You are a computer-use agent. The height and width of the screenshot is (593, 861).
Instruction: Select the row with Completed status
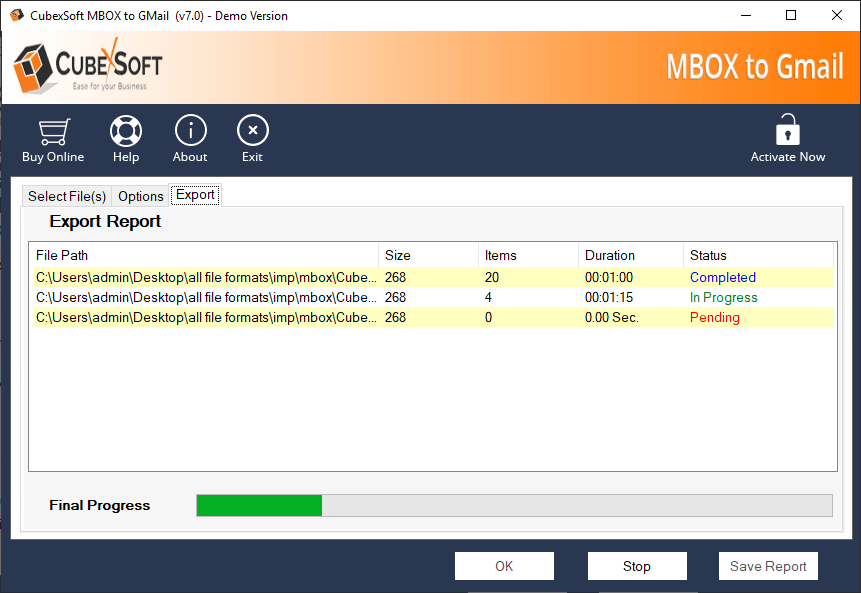tap(430, 277)
